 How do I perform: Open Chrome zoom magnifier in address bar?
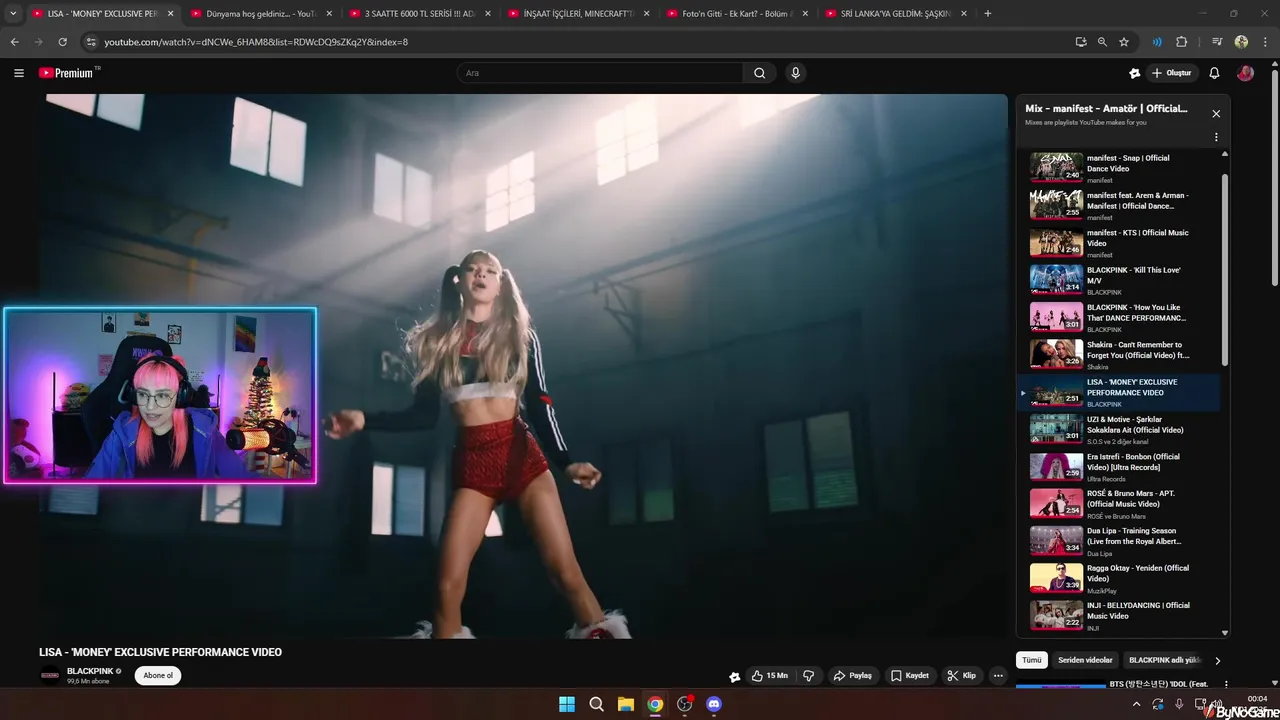[x=1102, y=42]
